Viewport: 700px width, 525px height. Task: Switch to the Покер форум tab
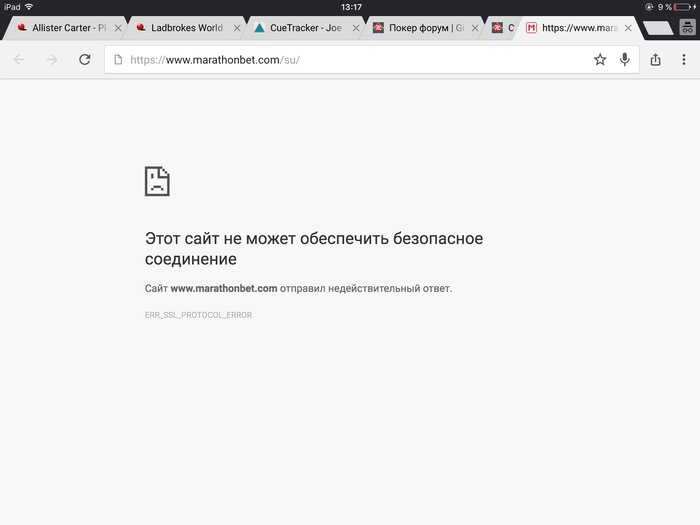click(420, 28)
